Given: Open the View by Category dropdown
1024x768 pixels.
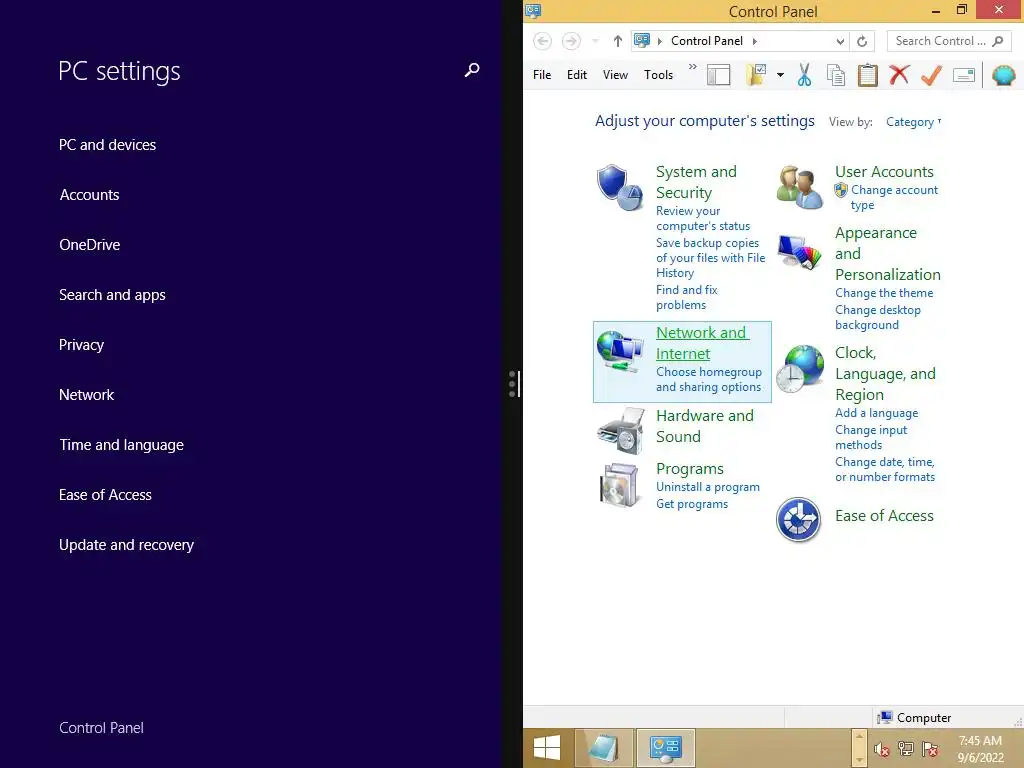Looking at the screenshot, I should pos(913,122).
